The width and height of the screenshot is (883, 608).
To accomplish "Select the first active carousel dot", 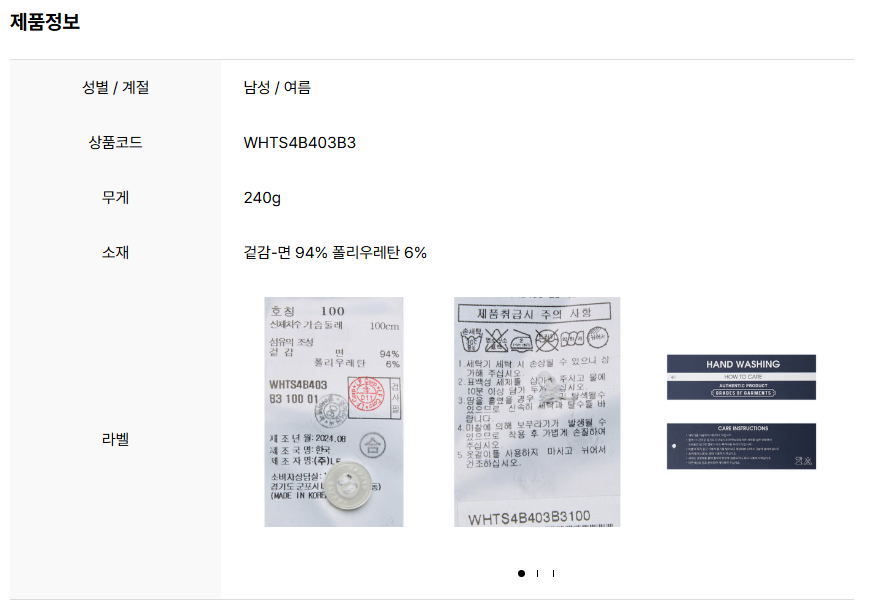I will (521, 573).
